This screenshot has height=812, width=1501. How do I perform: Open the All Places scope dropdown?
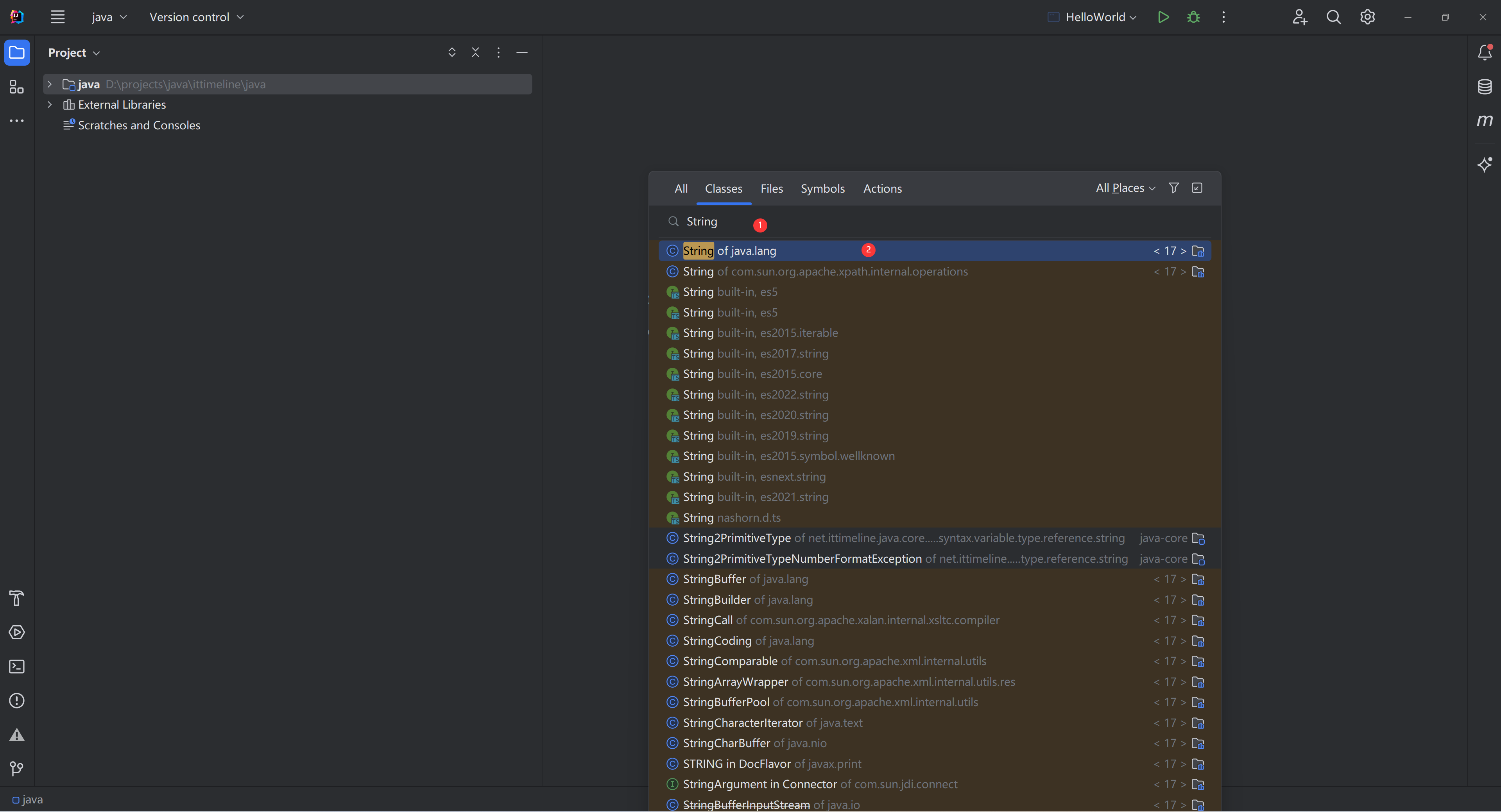point(1125,188)
